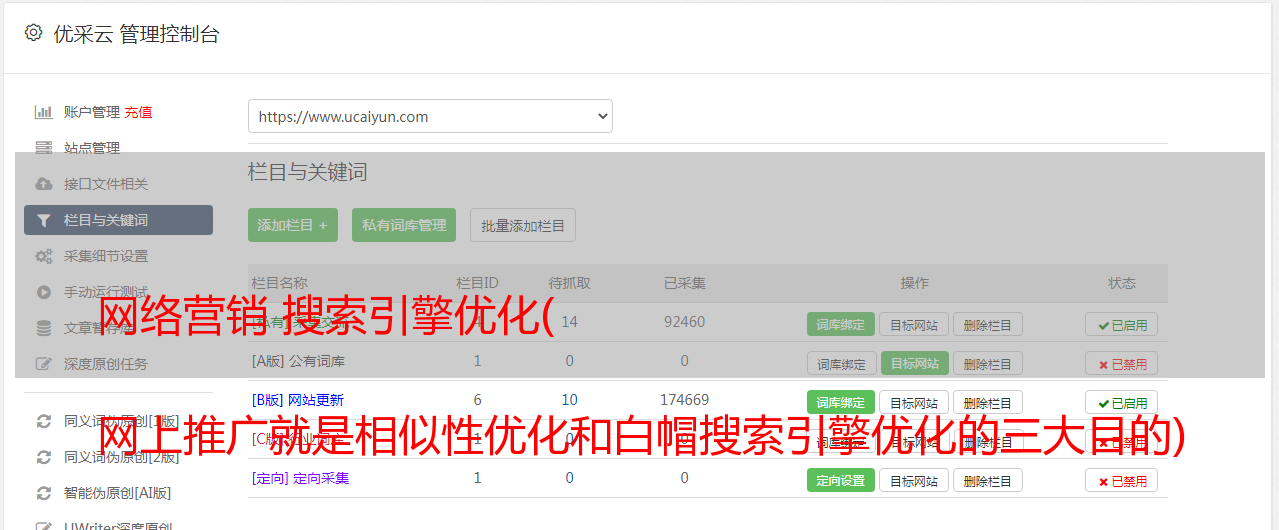Click the edit icon for 深度原创任务
Image resolution: width=1279 pixels, height=530 pixels.
pos(43,364)
